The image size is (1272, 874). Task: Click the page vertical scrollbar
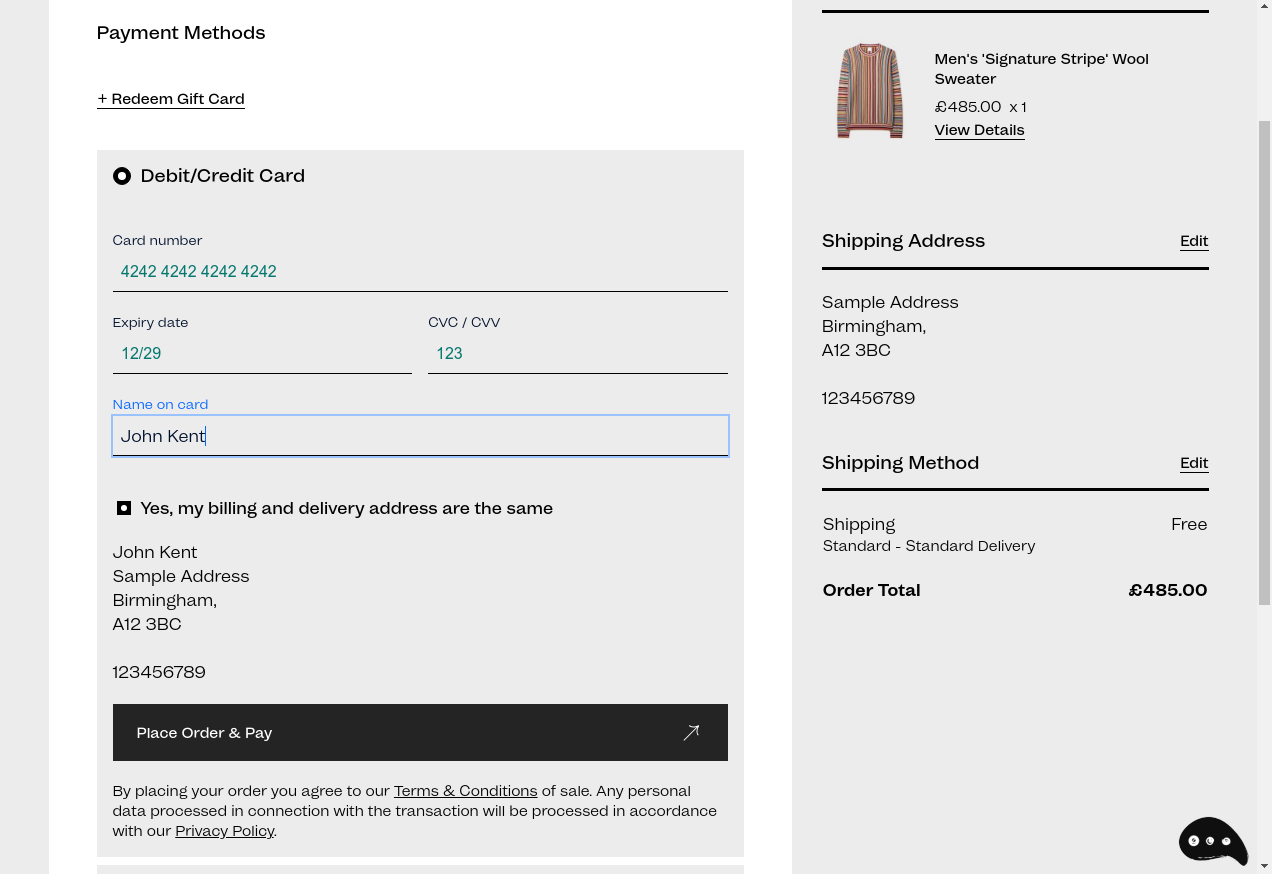coord(1264,360)
